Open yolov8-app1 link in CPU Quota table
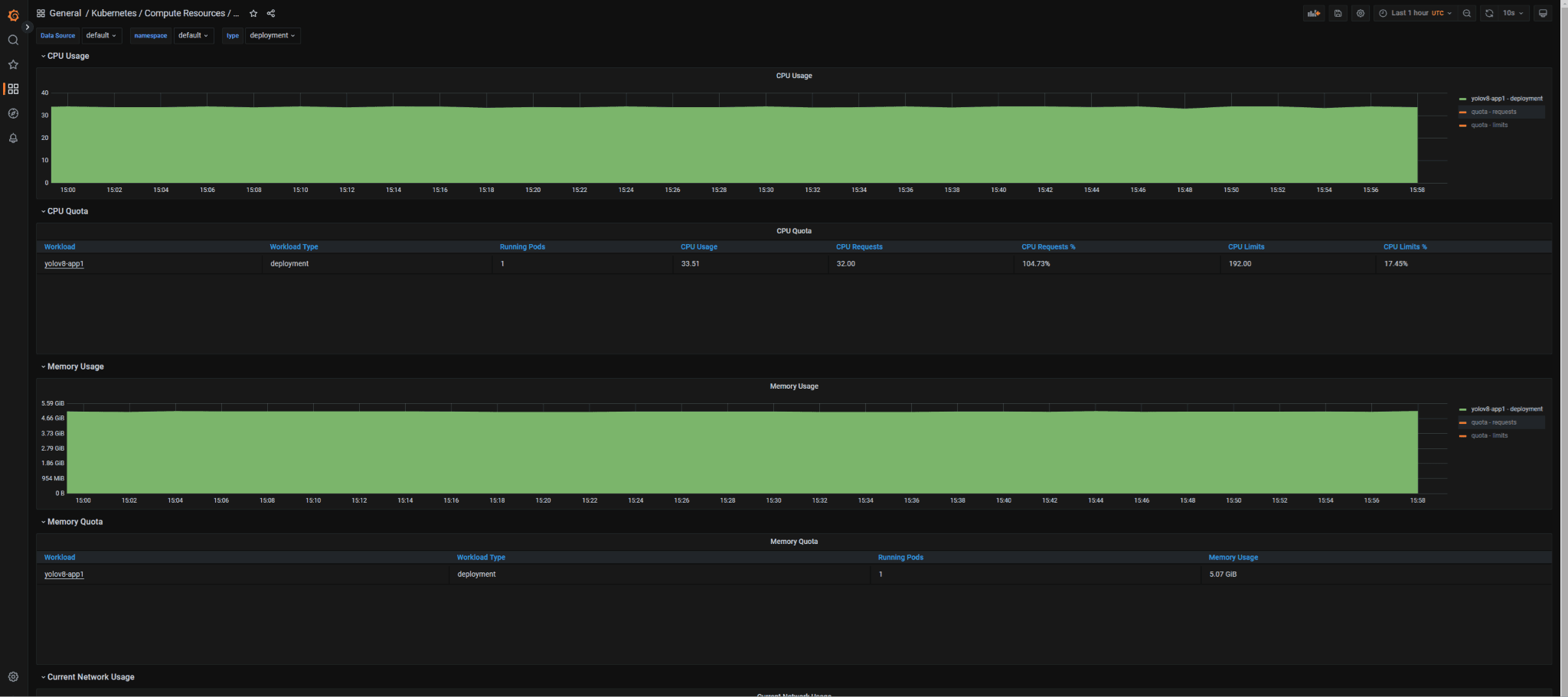This screenshot has height=697, width=1568. [x=64, y=264]
